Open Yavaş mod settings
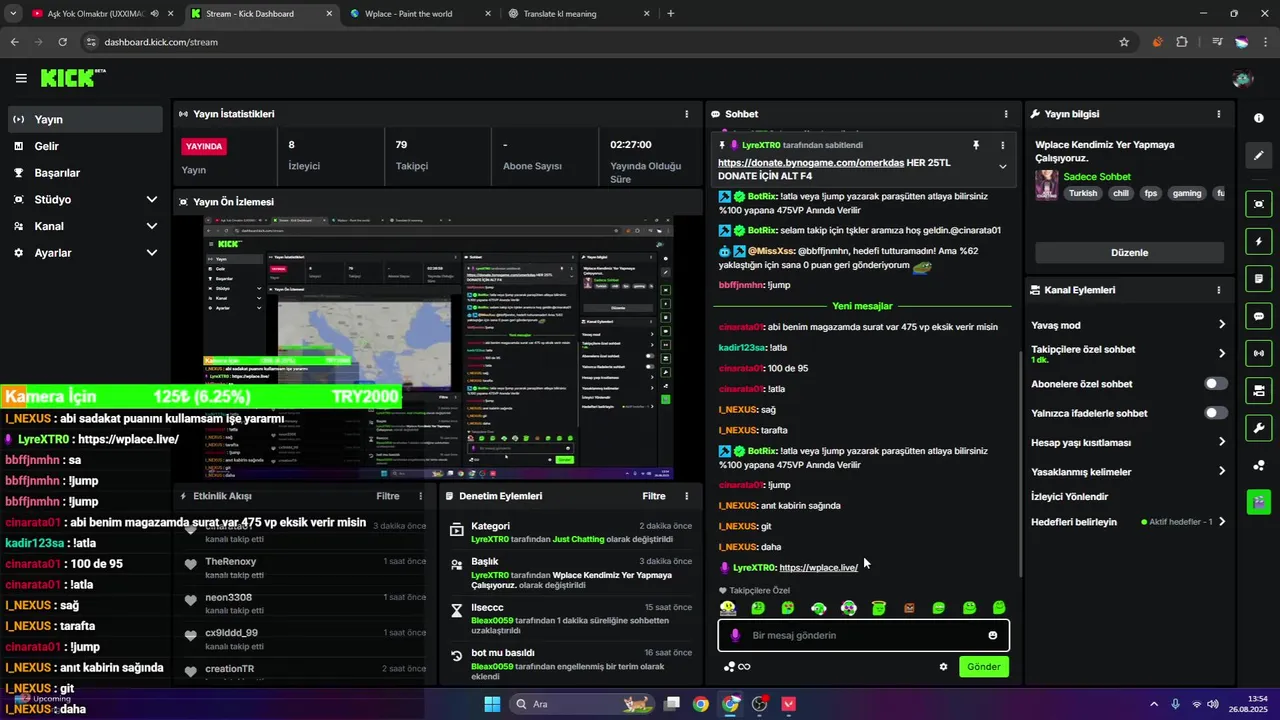1280x720 pixels. pyautogui.click(x=1128, y=325)
